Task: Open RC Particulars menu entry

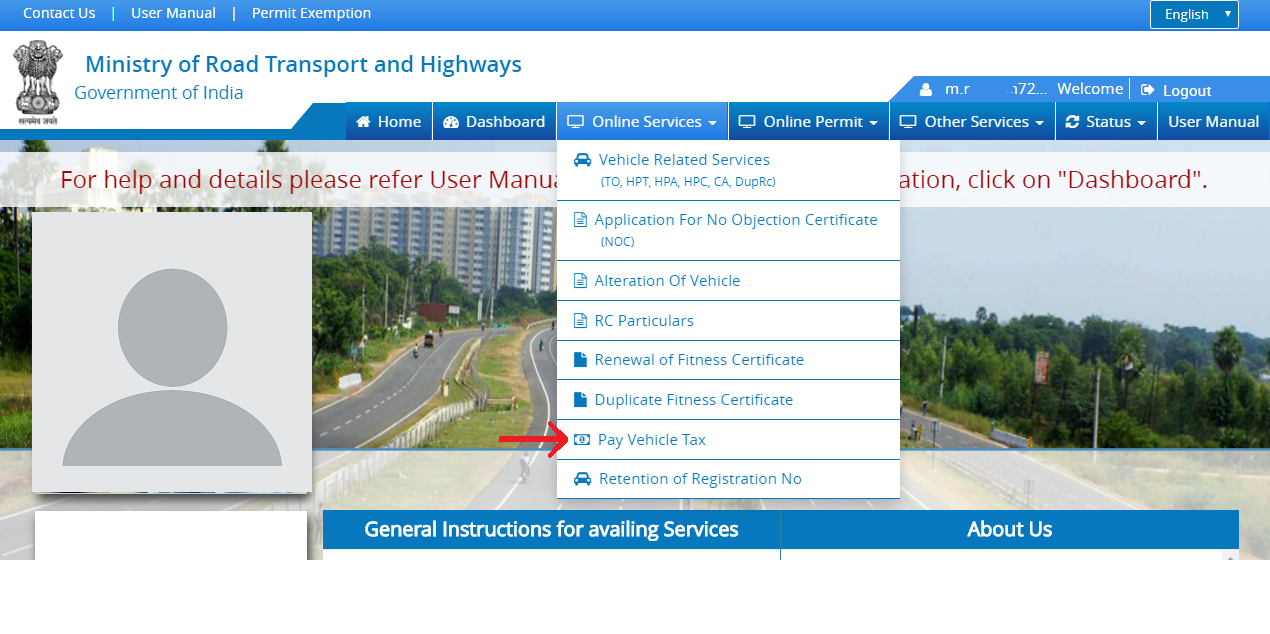Action: [x=728, y=321]
